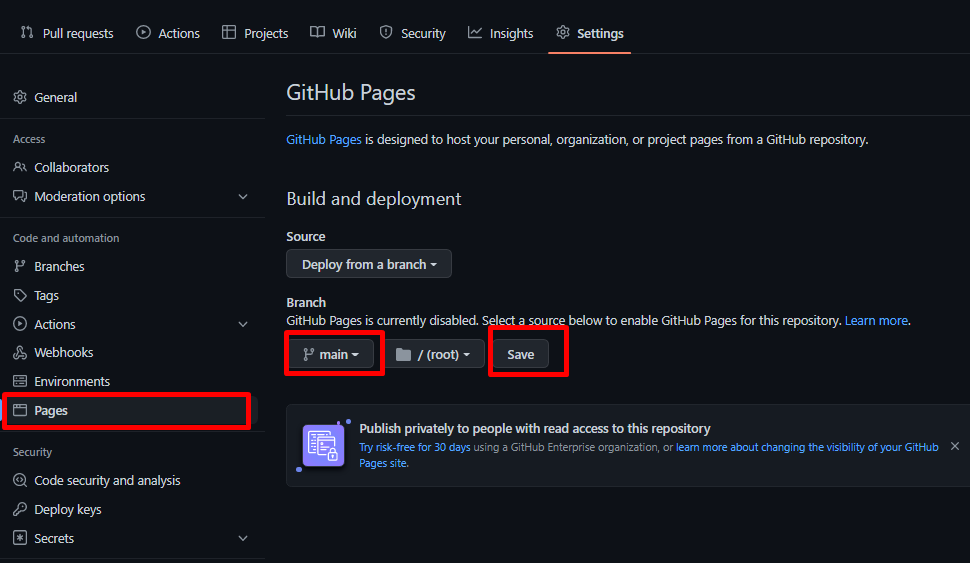
Task: Click the Pages browser icon in sidebar
Action: coord(20,410)
